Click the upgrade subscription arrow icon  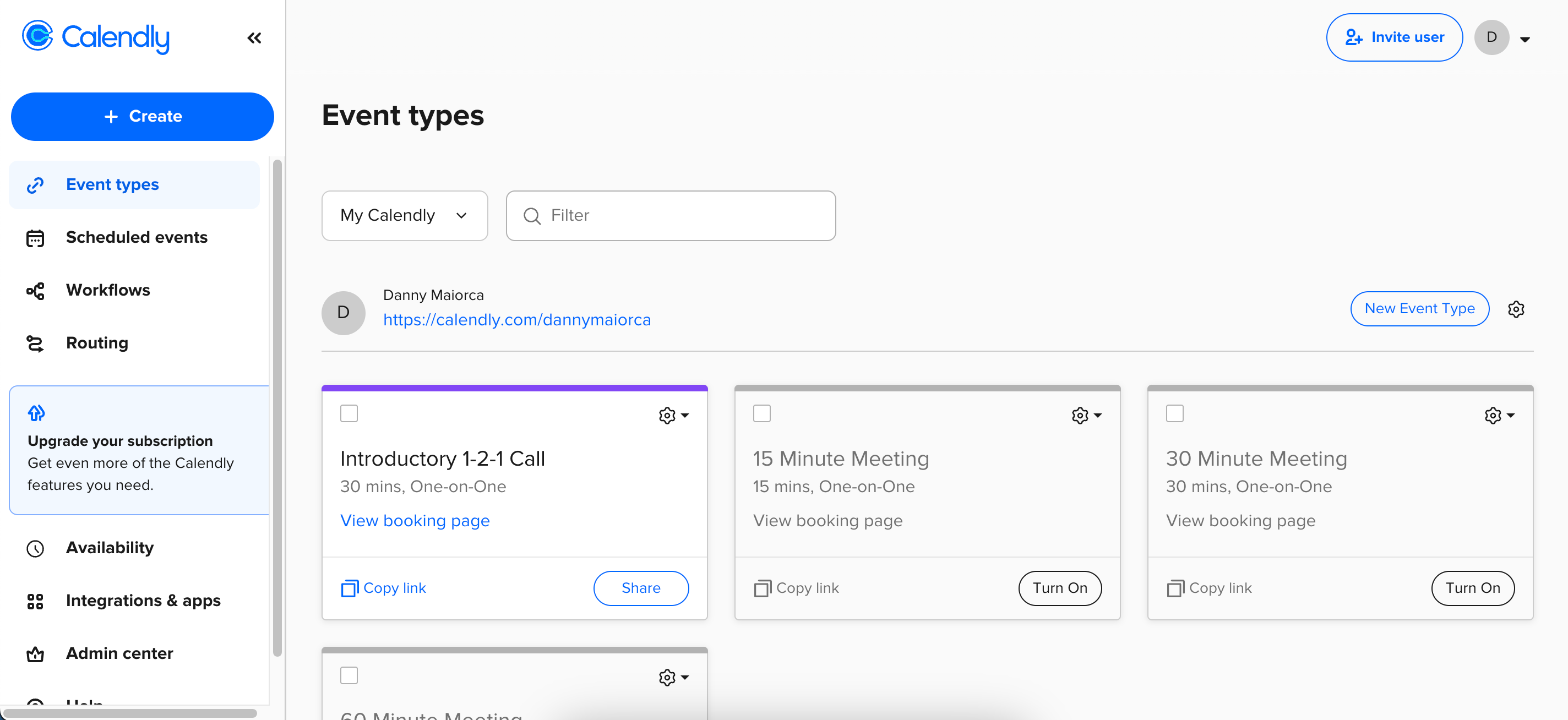tap(36, 413)
